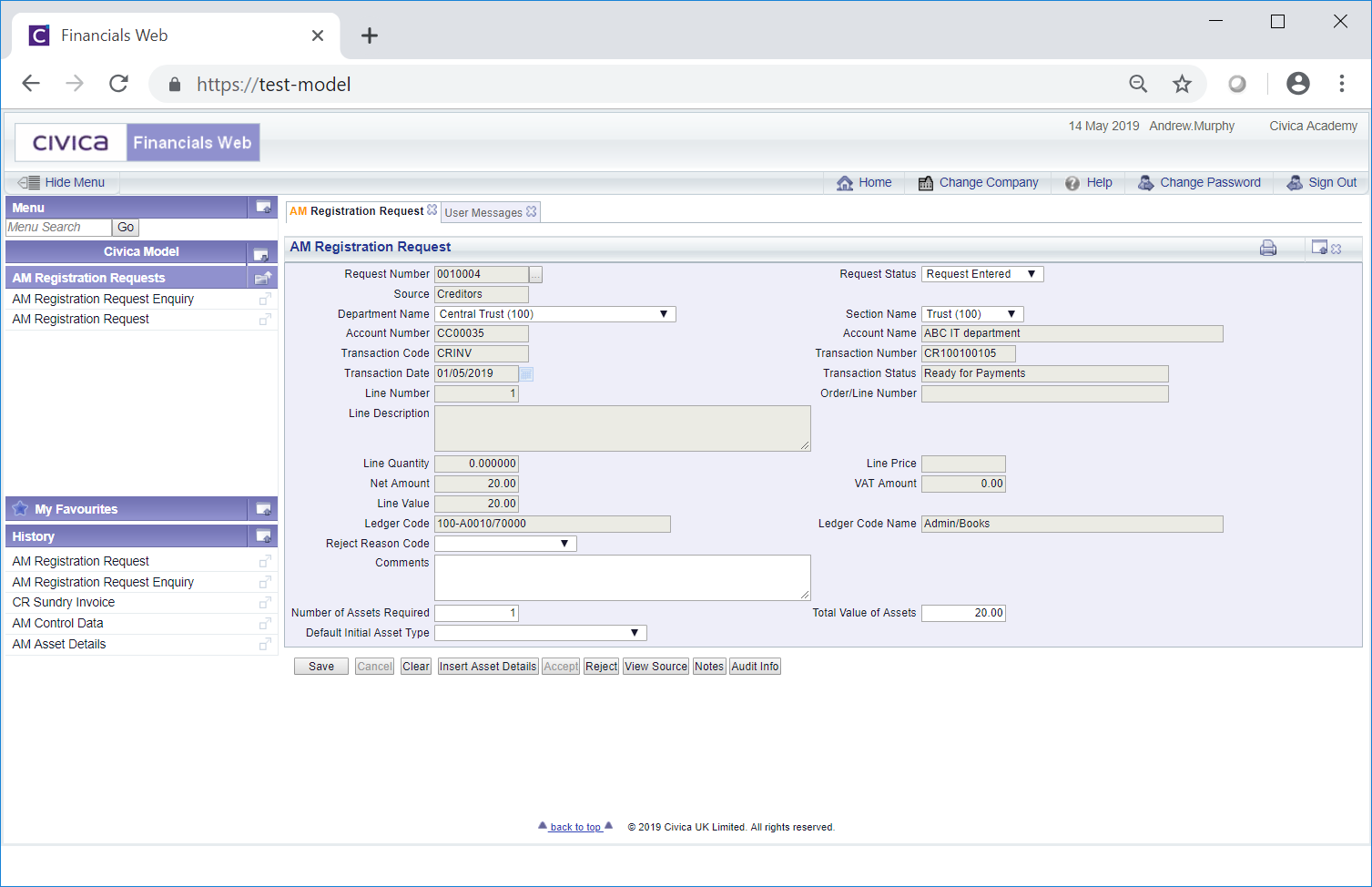The image size is (1372, 887).
Task: Click the Line Description text area
Action: (623, 429)
